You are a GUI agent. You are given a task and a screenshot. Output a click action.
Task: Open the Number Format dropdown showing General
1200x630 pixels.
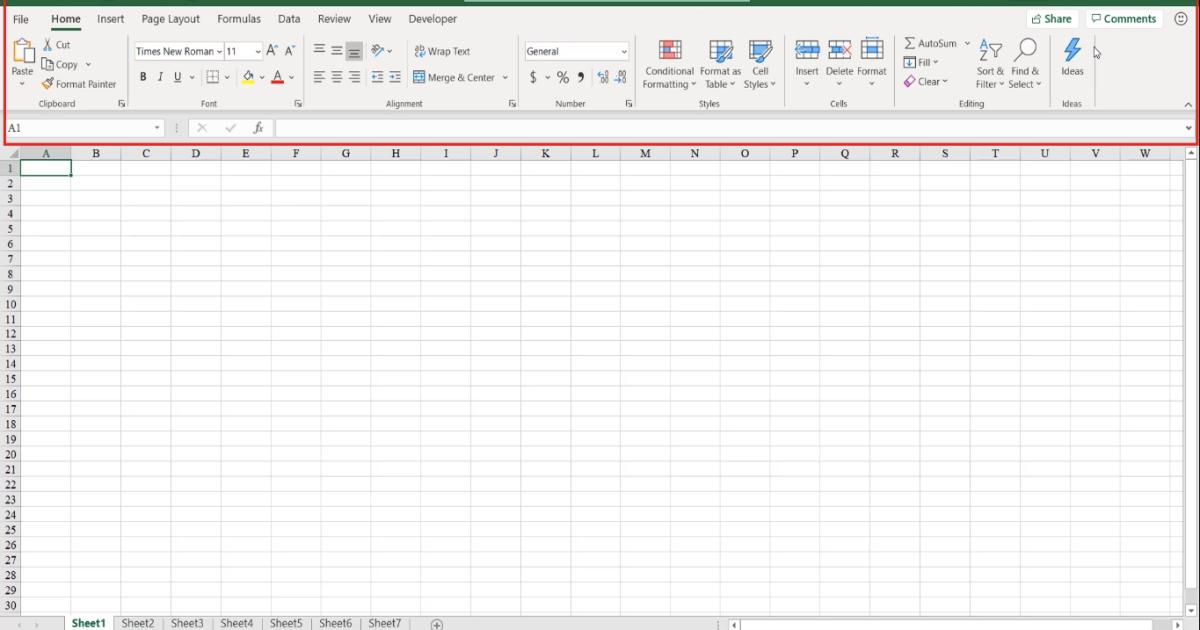pos(576,50)
